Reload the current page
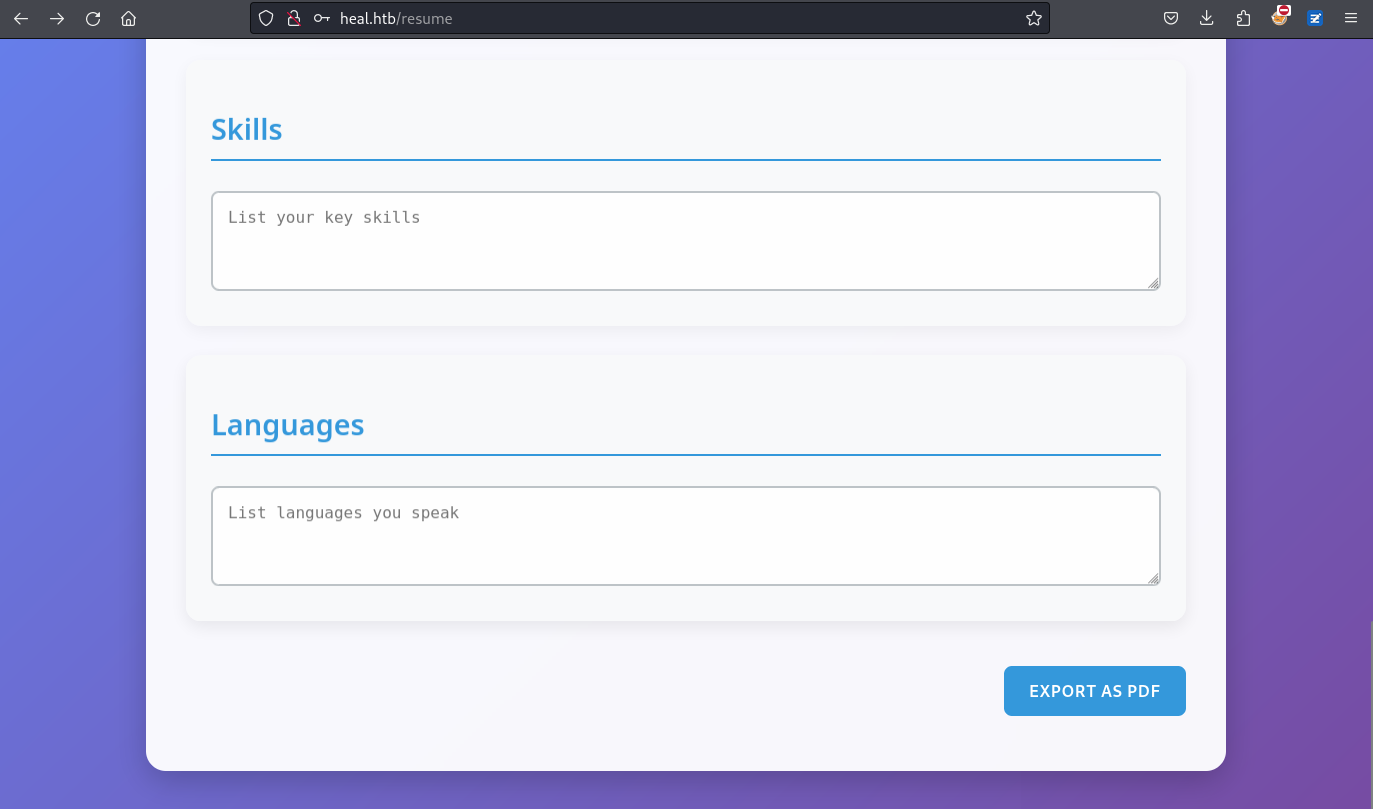 93,18
